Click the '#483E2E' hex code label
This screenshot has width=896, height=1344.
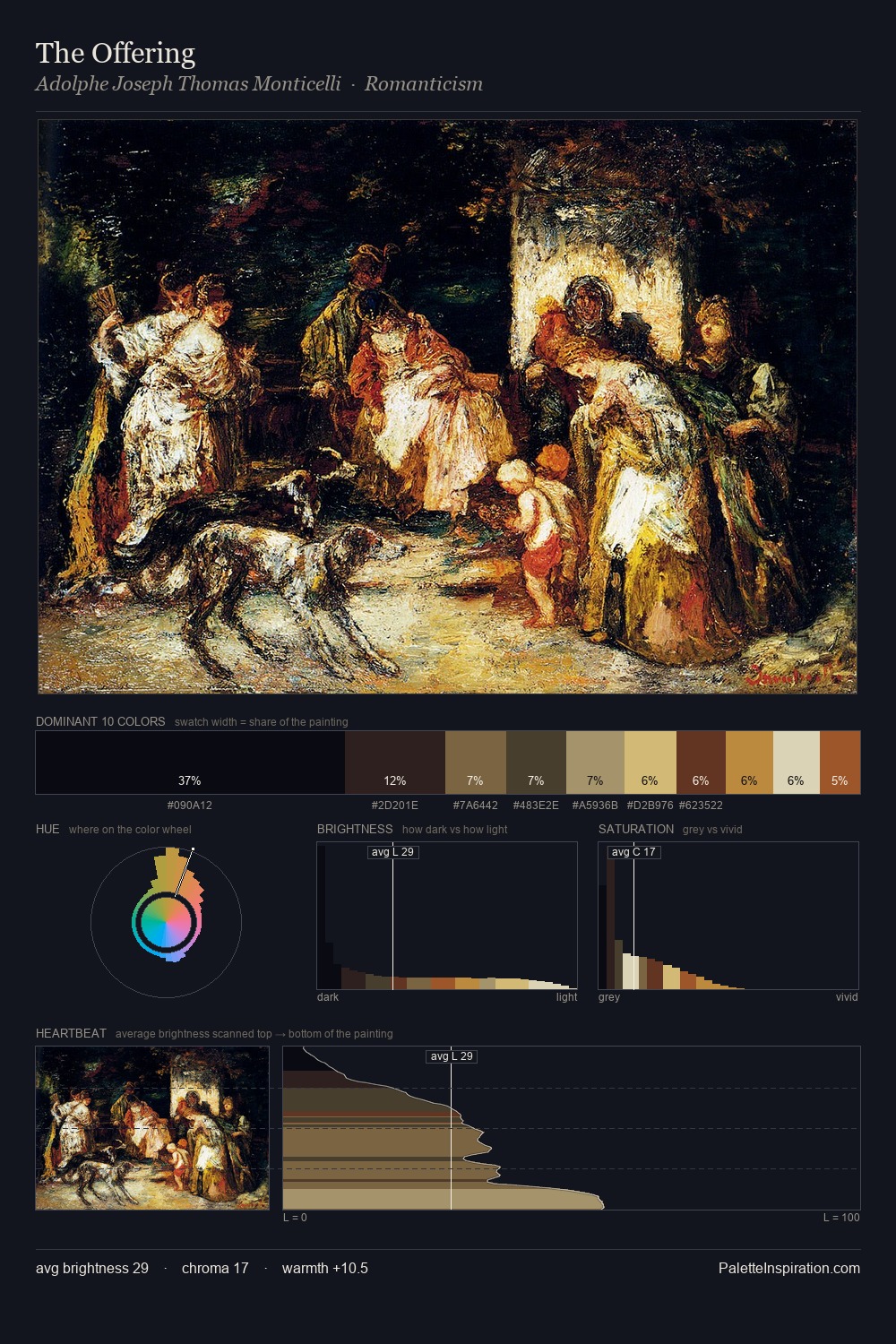click(536, 805)
